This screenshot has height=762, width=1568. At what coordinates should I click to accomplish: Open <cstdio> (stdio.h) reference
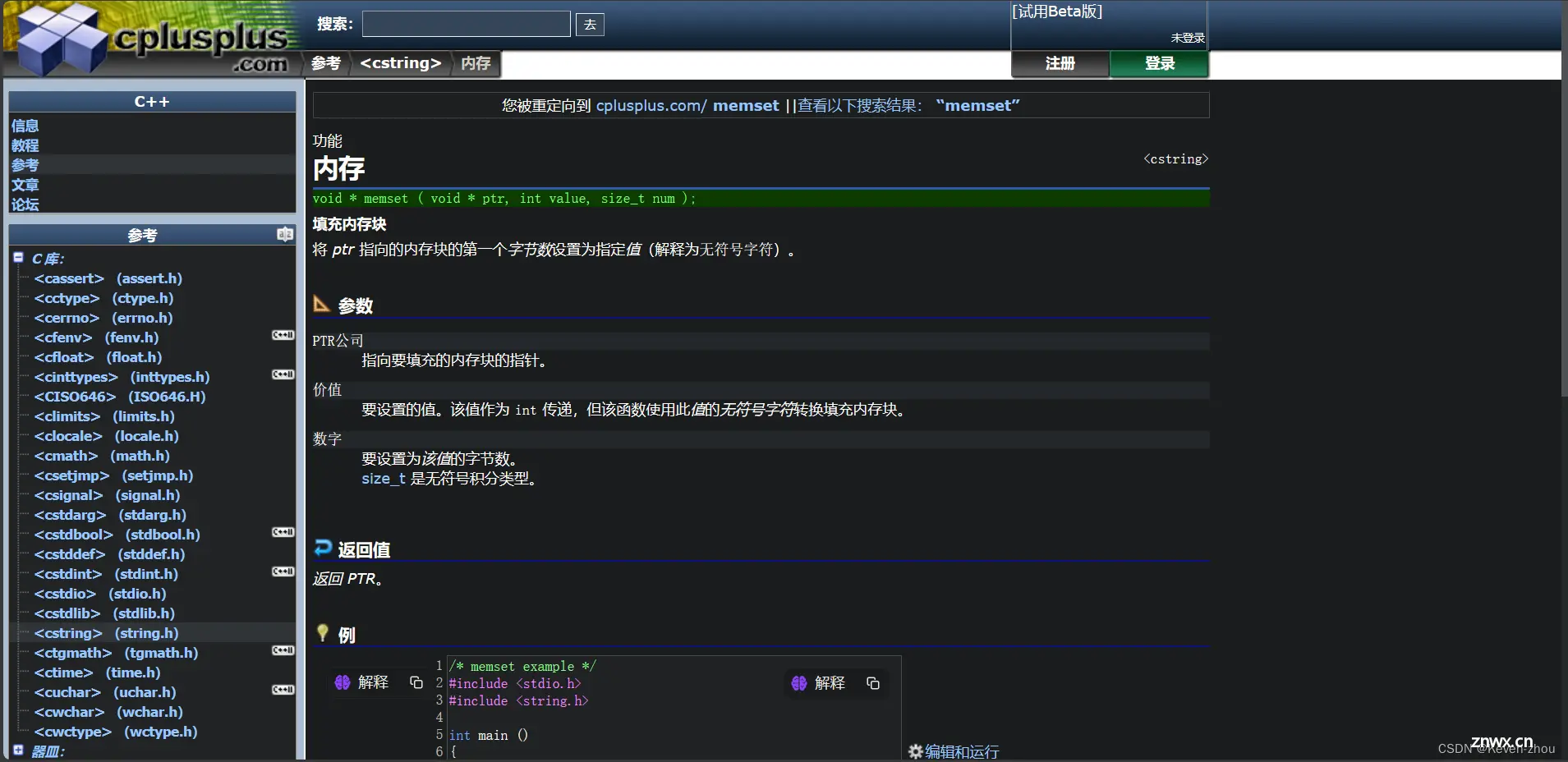[x=100, y=594]
